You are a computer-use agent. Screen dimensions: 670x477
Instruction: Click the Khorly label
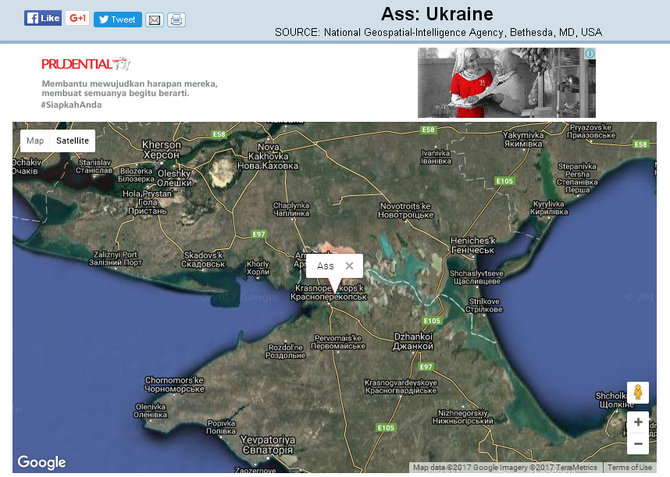click(x=258, y=268)
